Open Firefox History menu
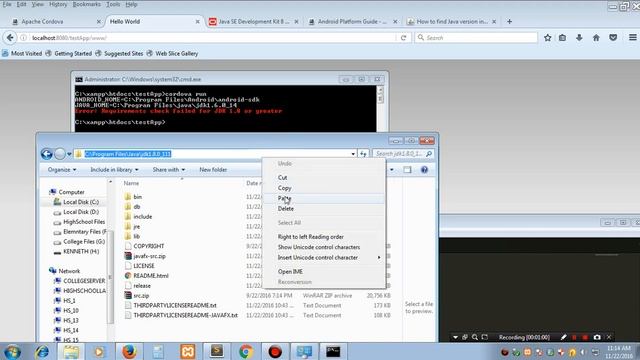The height and width of the screenshot is (360, 640). (x=58, y=4)
